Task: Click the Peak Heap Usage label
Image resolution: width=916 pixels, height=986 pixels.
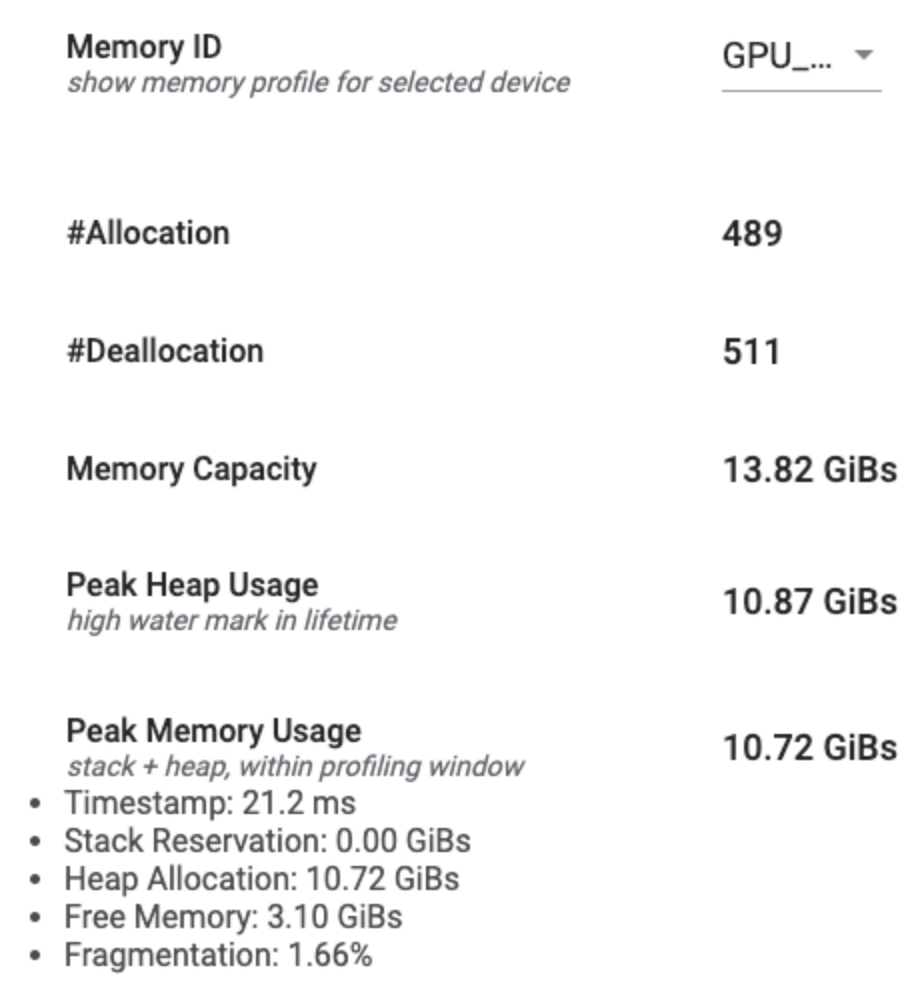Action: pyautogui.click(x=192, y=585)
